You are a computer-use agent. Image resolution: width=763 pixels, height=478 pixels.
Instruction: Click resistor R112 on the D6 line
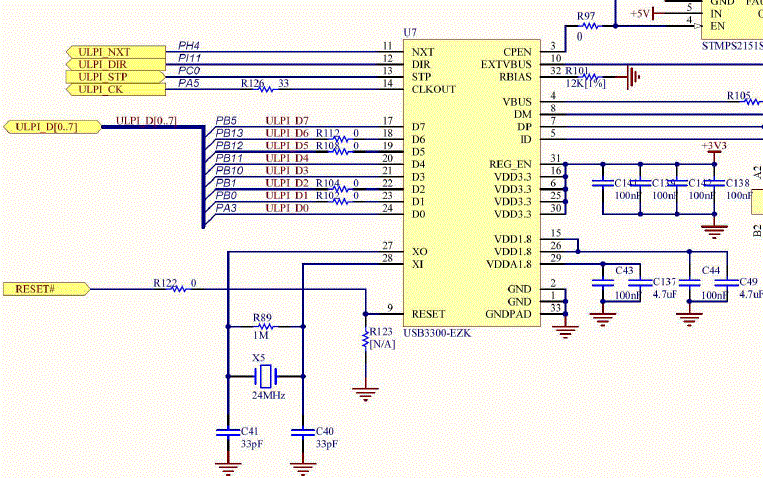[341, 139]
